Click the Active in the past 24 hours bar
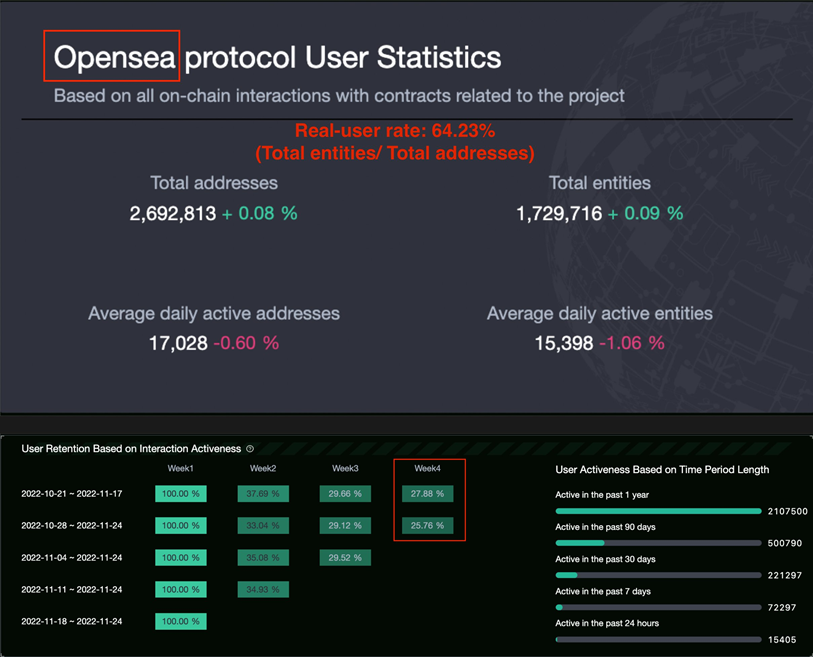Screen dimensions: 813x657 coord(658,639)
